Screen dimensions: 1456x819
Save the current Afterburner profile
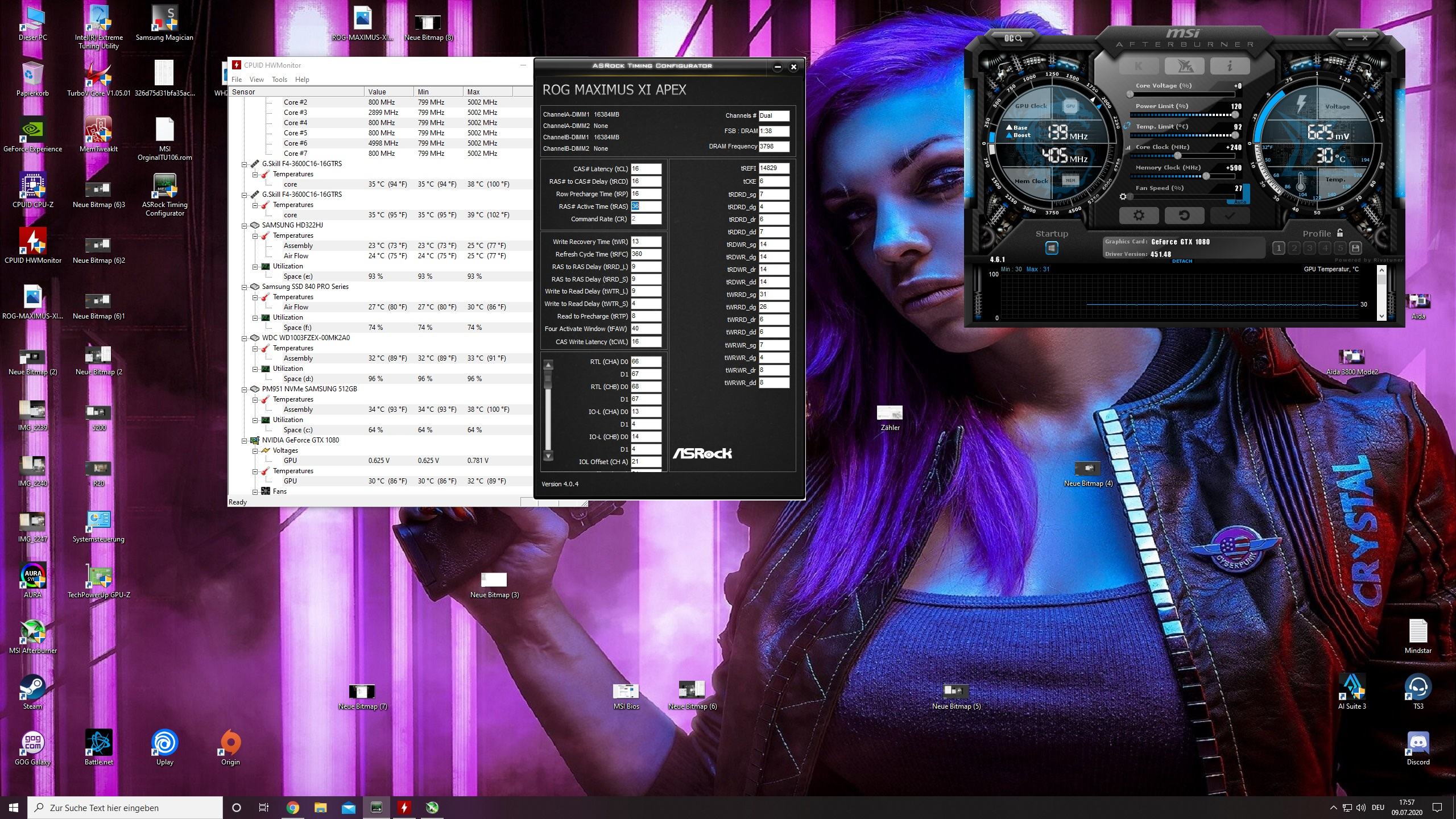pos(1356,248)
